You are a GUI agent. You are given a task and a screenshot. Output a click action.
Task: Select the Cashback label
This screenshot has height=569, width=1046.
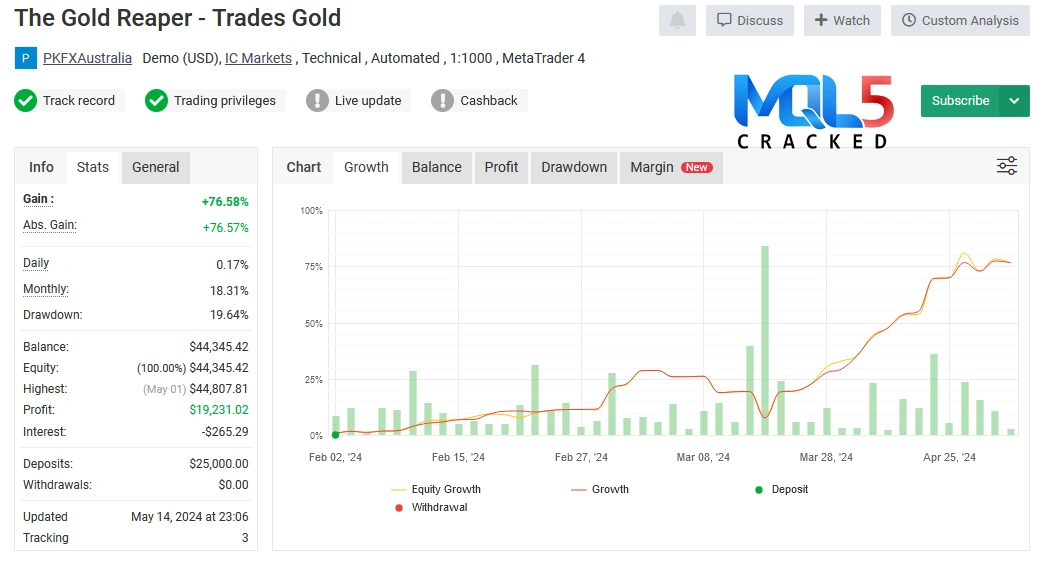tap(489, 101)
